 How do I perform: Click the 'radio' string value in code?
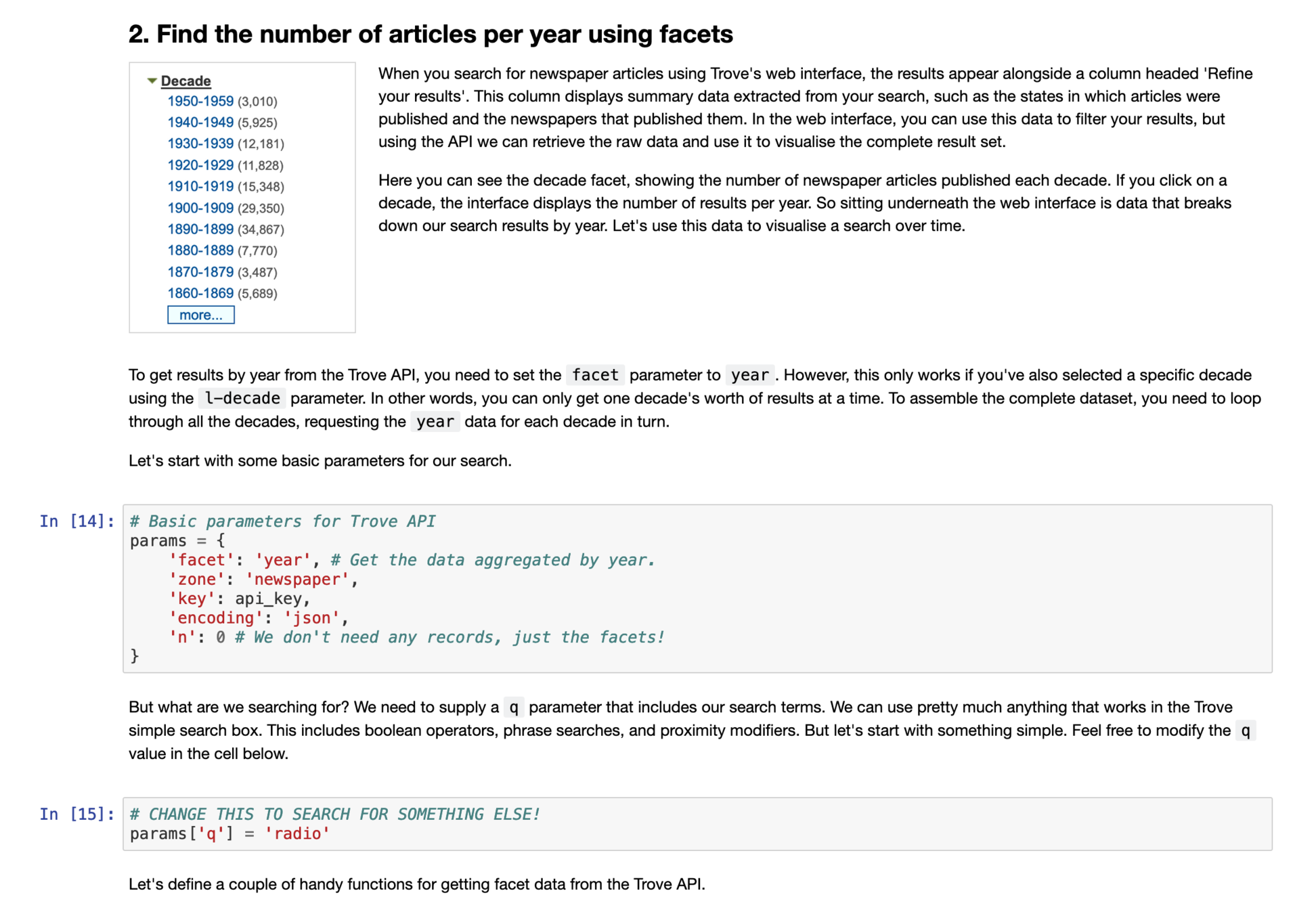[x=297, y=834]
